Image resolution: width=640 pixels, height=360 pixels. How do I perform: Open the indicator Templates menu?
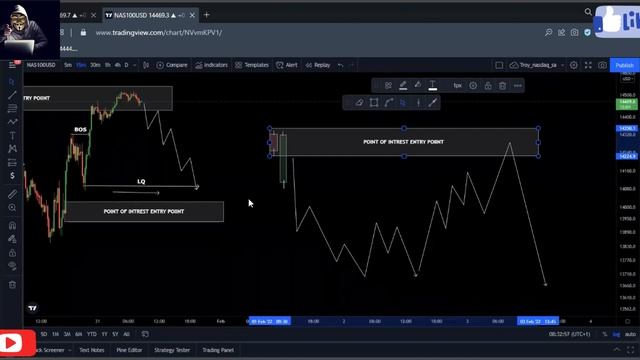pos(252,65)
